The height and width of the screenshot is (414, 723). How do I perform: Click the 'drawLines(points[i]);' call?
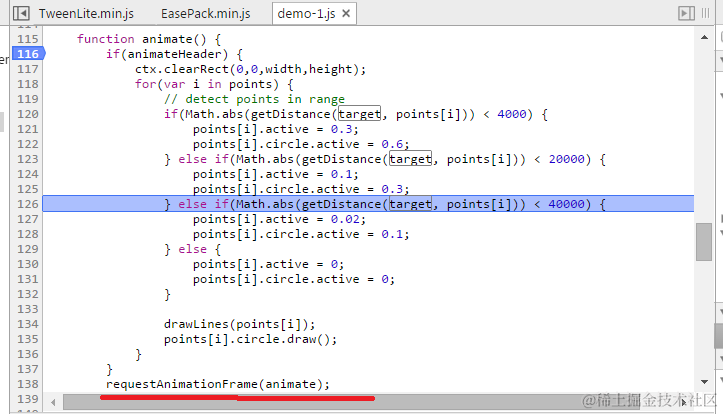[x=240, y=324]
